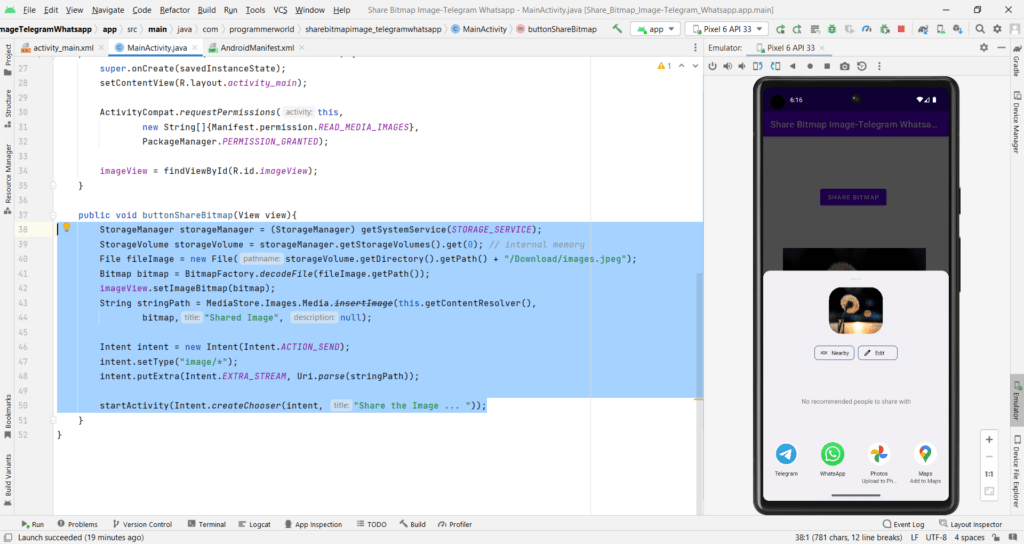
Task: Stop the running app with red square
Action: point(901,29)
